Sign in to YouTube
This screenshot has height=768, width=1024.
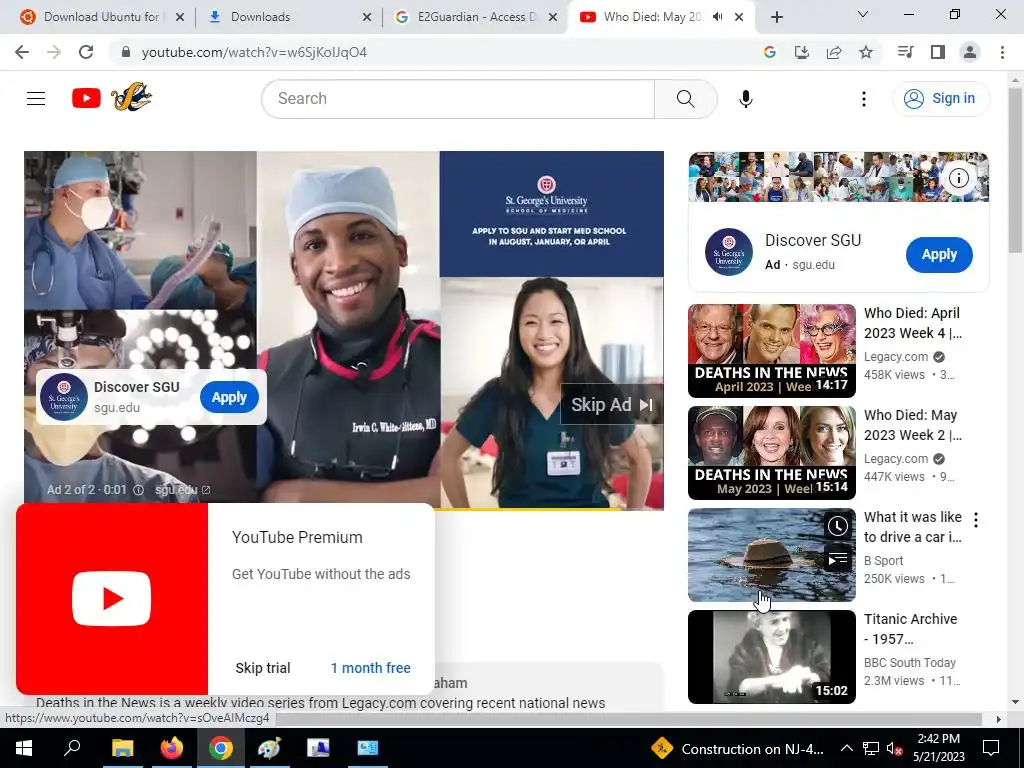pyautogui.click(x=940, y=99)
